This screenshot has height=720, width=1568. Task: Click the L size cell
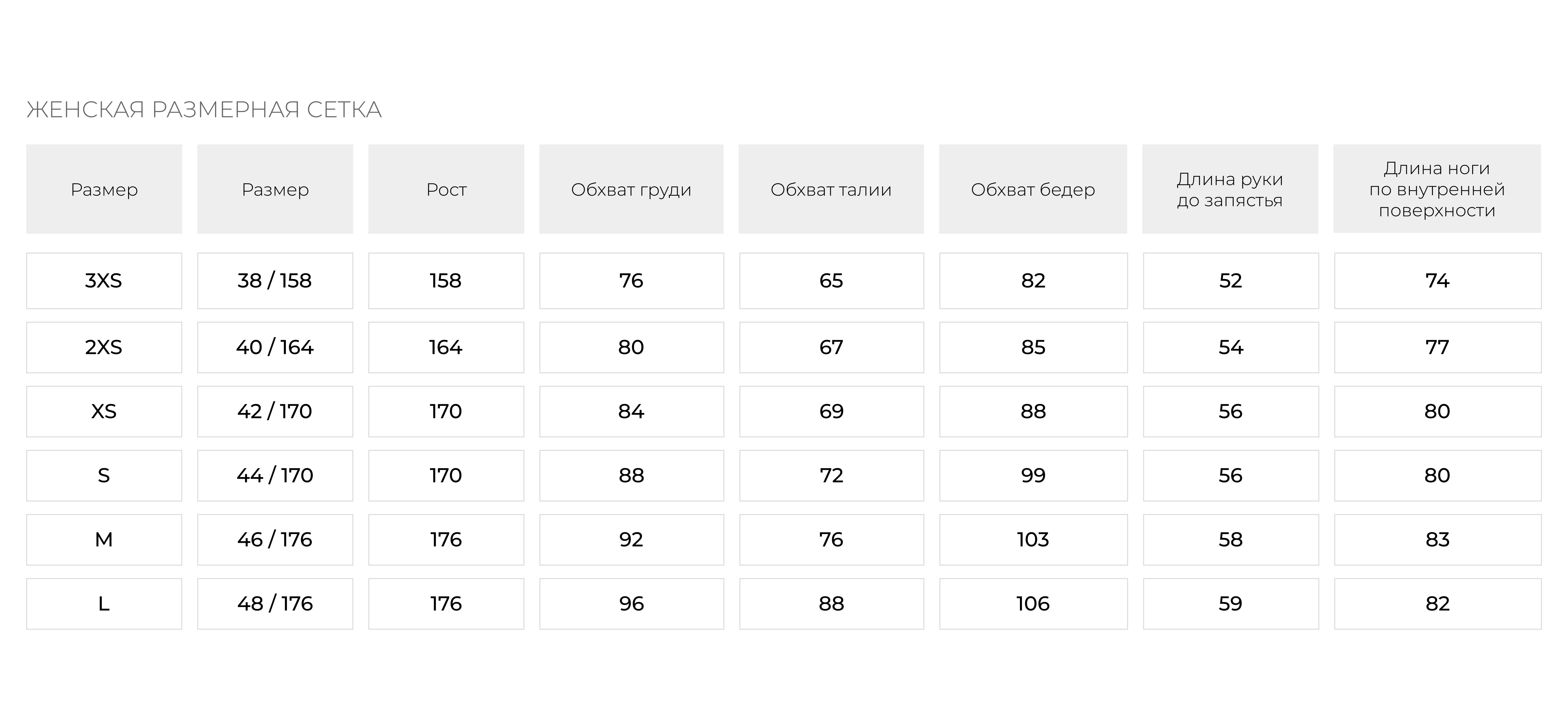coord(104,604)
